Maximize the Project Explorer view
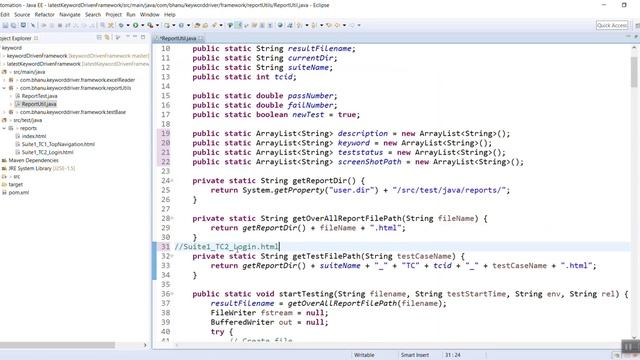This screenshot has width=640, height=360. coord(143,37)
